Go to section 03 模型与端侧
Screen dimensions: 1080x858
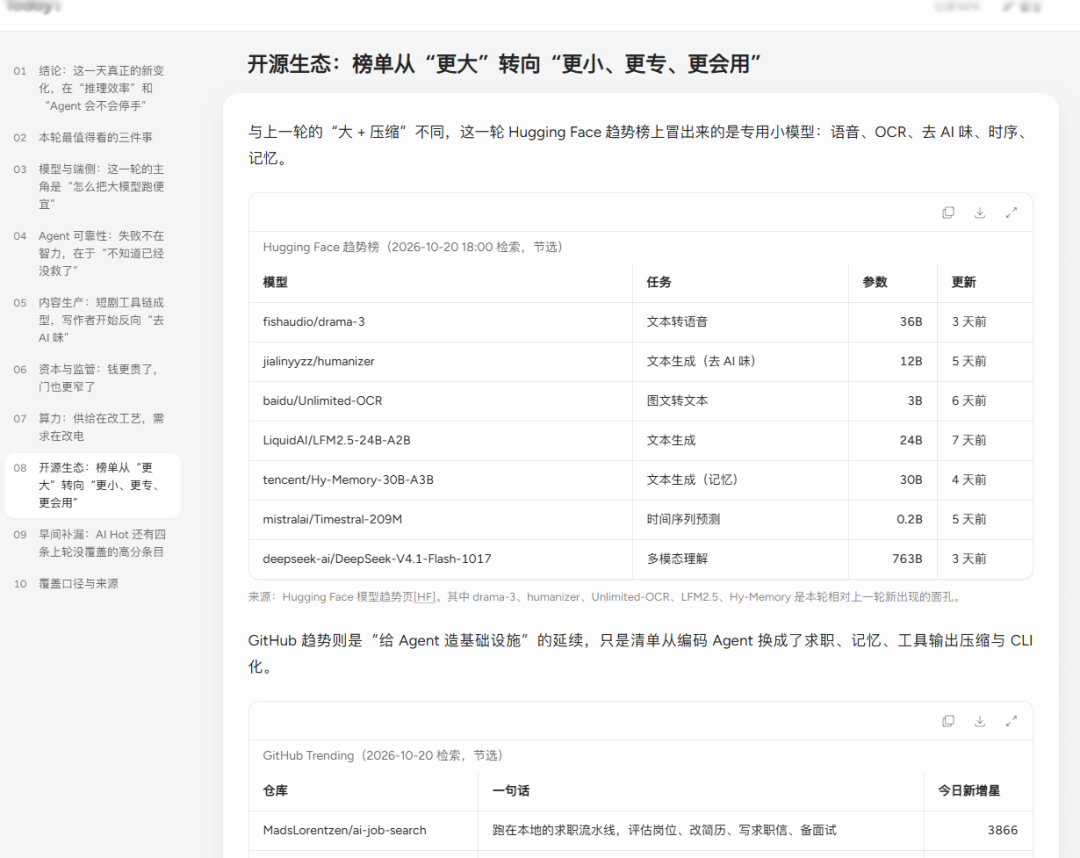pos(93,187)
